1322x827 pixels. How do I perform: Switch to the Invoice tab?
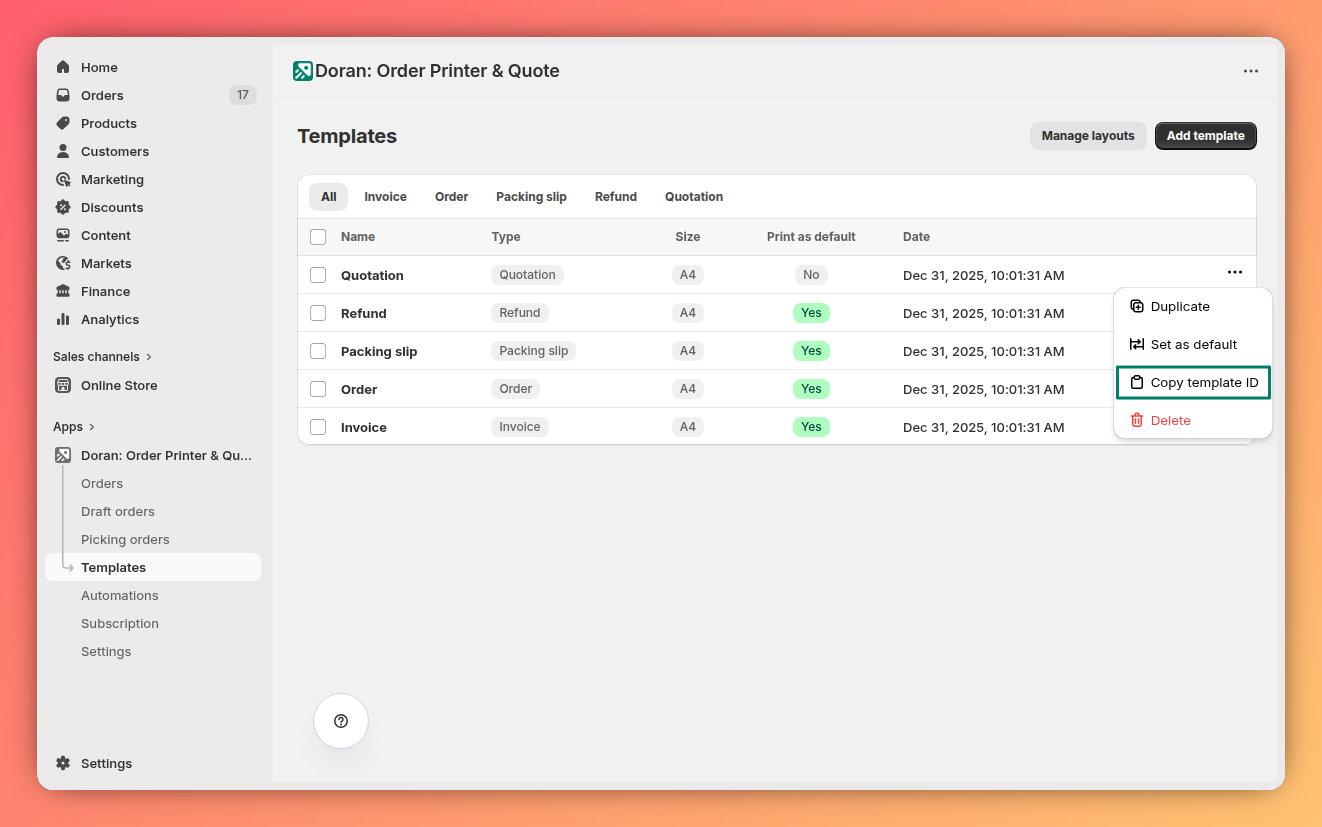click(x=385, y=197)
